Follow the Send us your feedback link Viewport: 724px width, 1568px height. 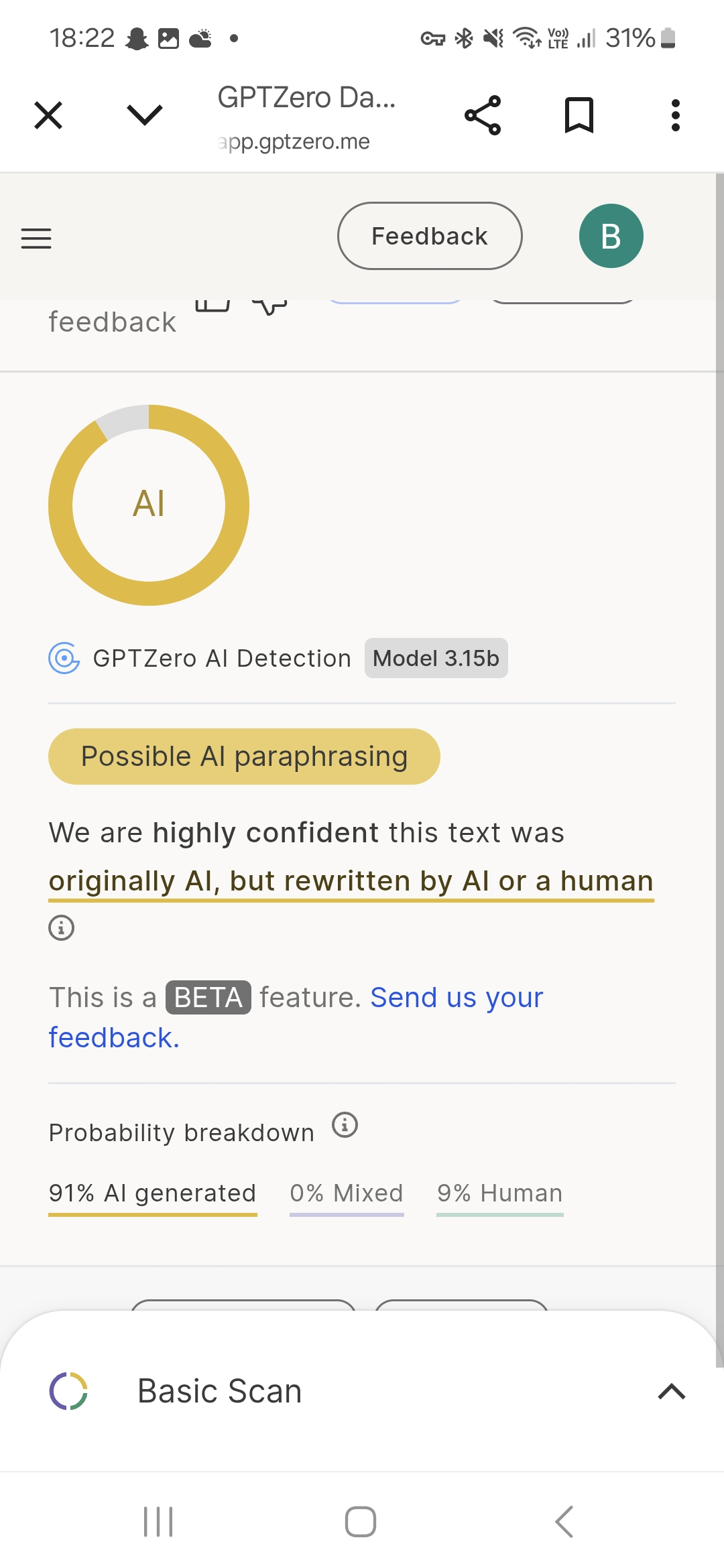(456, 997)
